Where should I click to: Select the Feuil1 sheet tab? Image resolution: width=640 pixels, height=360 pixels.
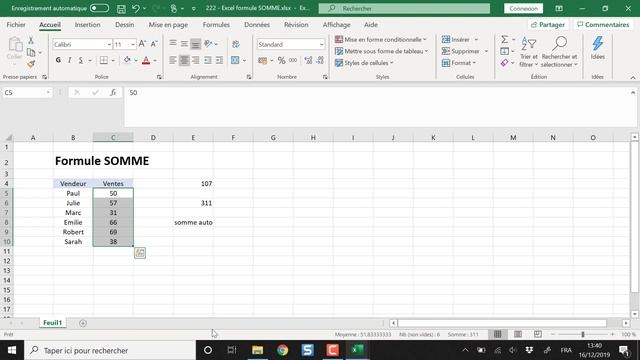pyautogui.click(x=53, y=323)
